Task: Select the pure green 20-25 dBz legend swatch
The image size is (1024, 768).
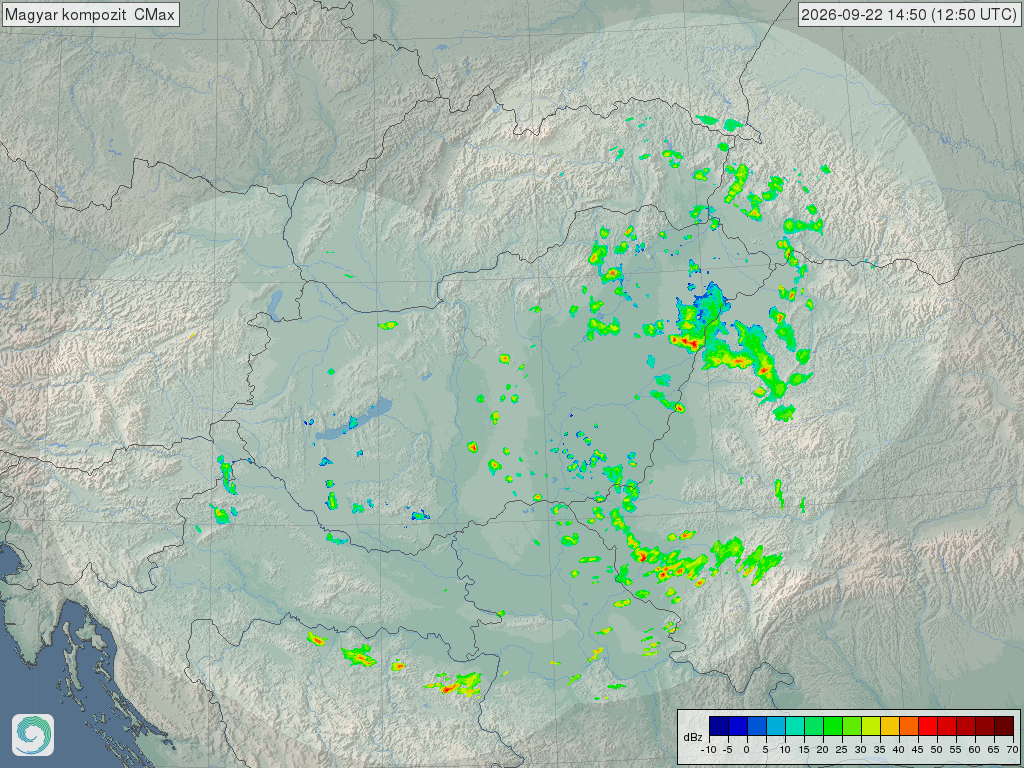Action: click(833, 726)
